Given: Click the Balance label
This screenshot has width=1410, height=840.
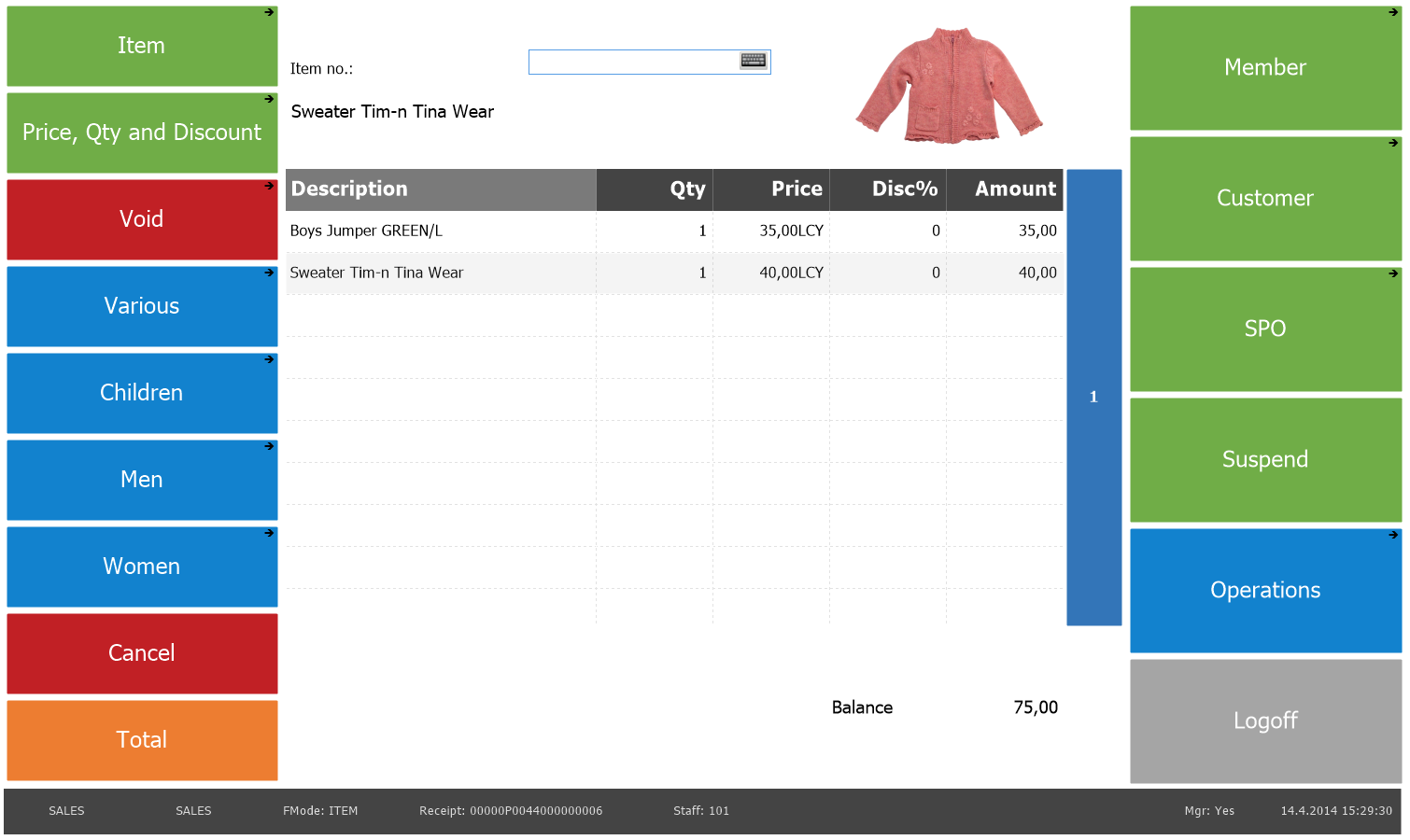Looking at the screenshot, I should tap(862, 707).
